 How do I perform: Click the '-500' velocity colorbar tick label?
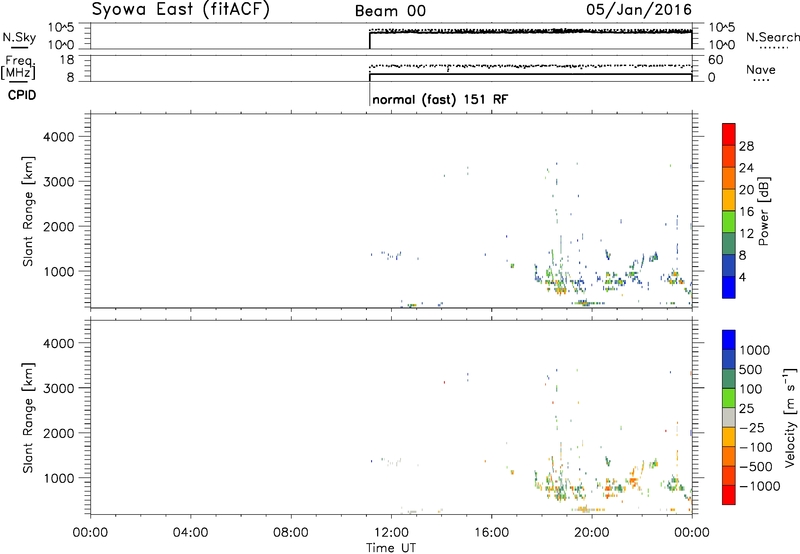756,467
